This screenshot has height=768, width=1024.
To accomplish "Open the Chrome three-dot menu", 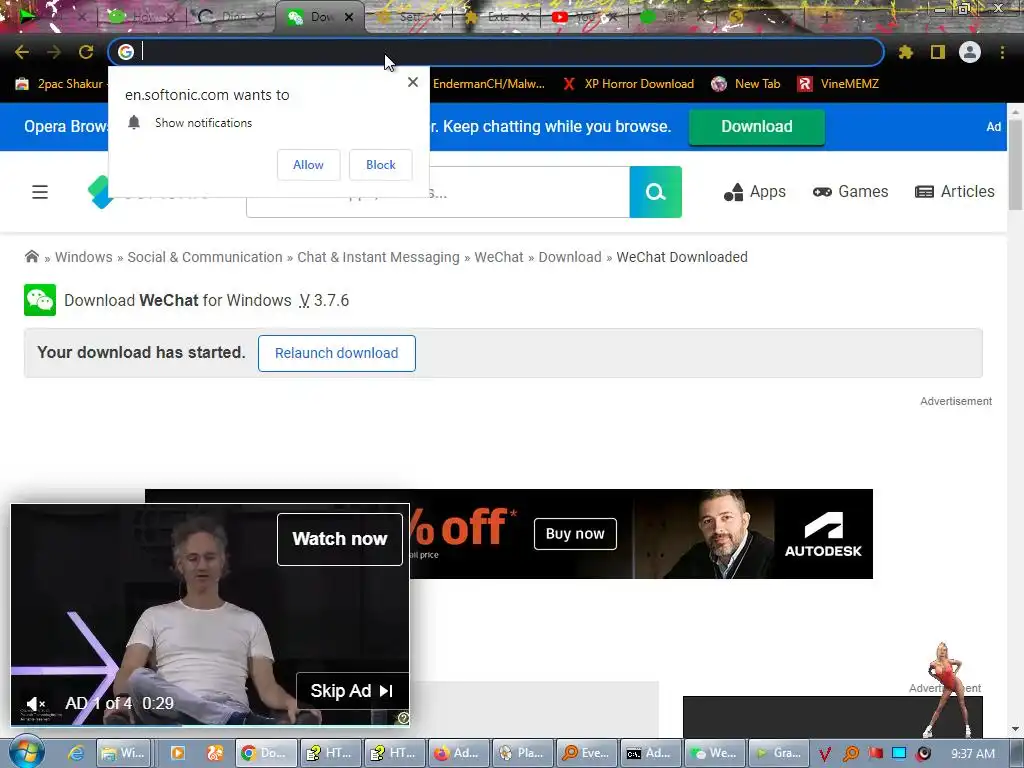I will (1002, 52).
